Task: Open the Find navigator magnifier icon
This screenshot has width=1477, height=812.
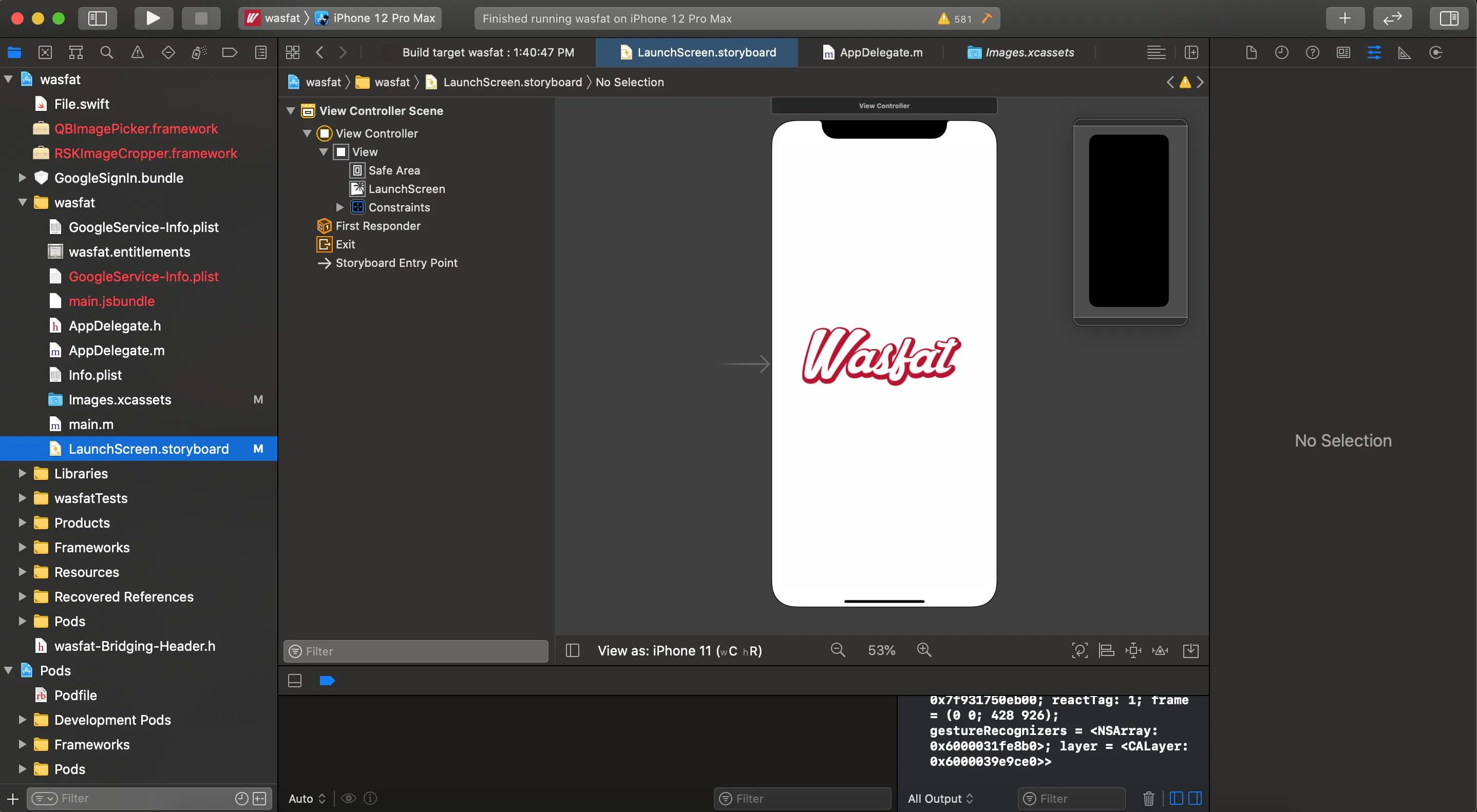Action: pos(107,53)
